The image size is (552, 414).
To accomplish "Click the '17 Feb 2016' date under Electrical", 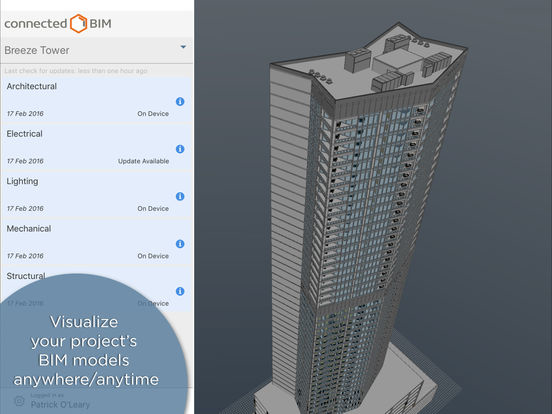I will pos(25,161).
